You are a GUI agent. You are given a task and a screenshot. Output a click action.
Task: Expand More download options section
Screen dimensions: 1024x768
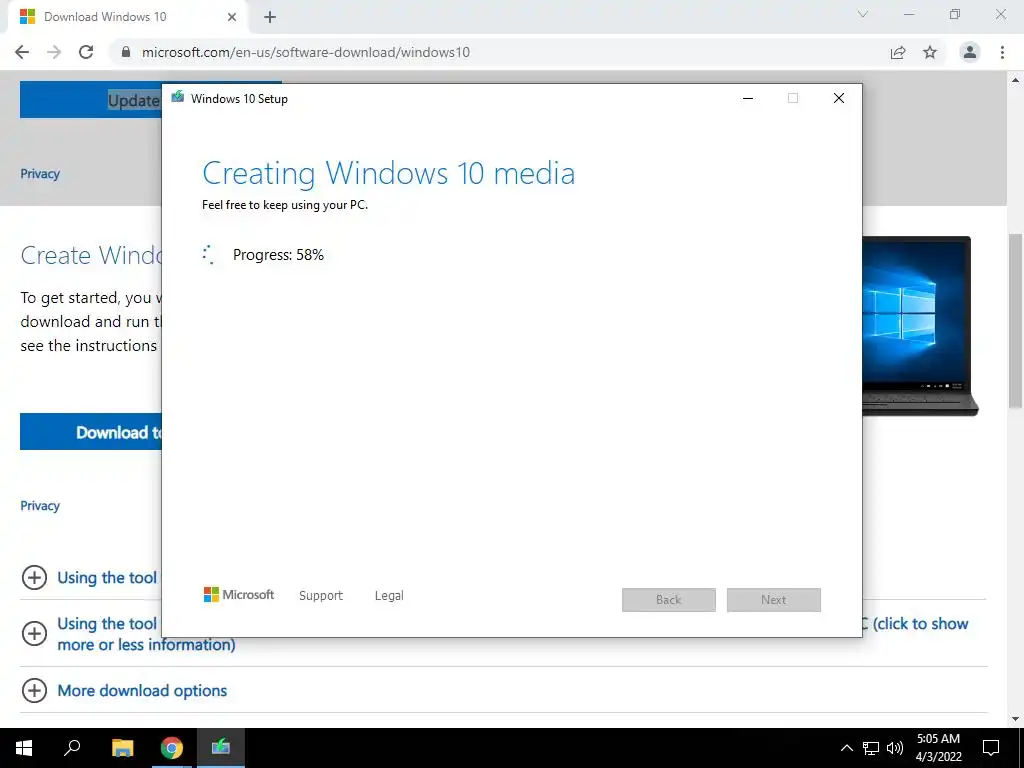35,690
